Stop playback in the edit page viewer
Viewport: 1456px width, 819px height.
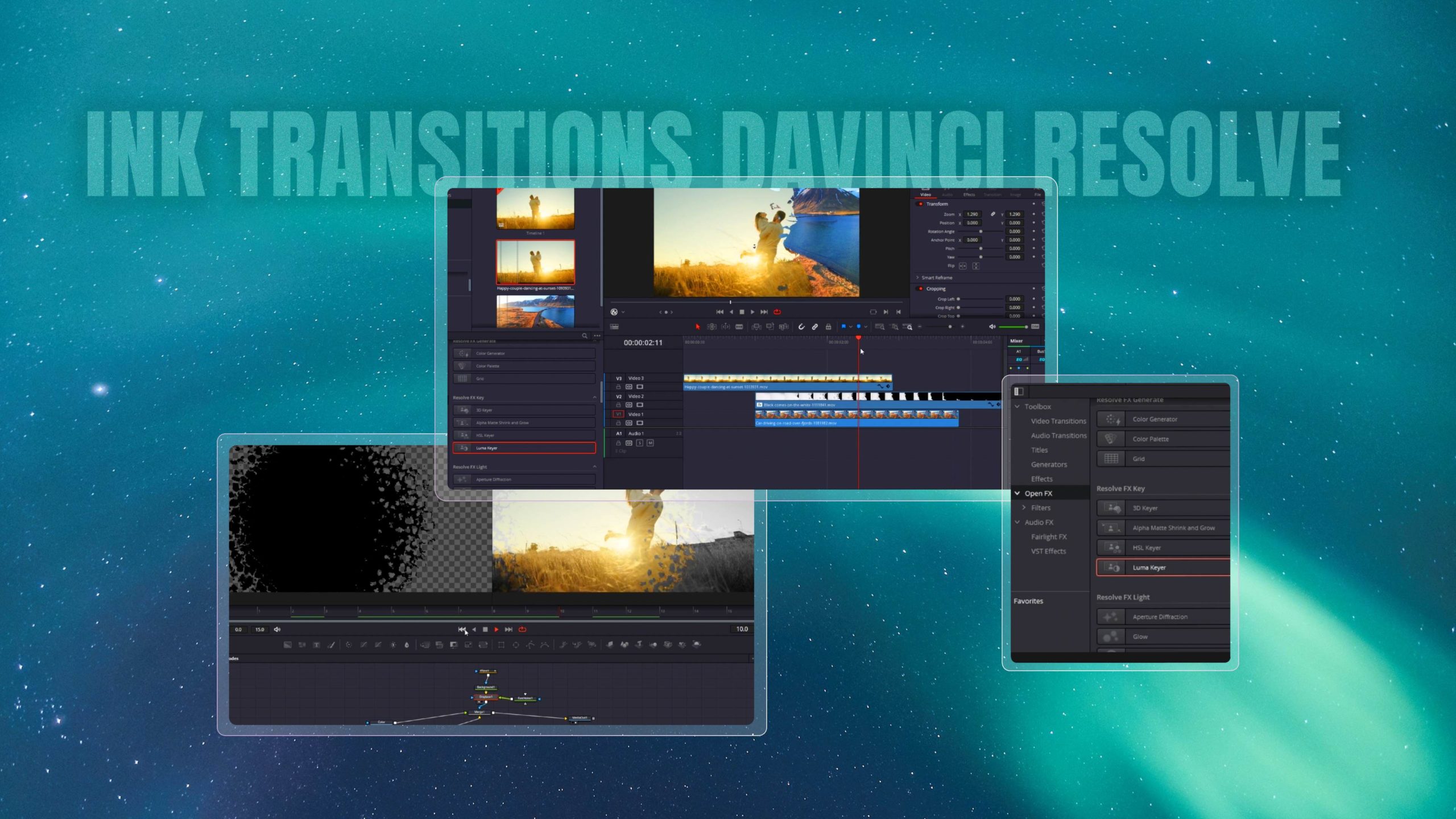[742, 312]
